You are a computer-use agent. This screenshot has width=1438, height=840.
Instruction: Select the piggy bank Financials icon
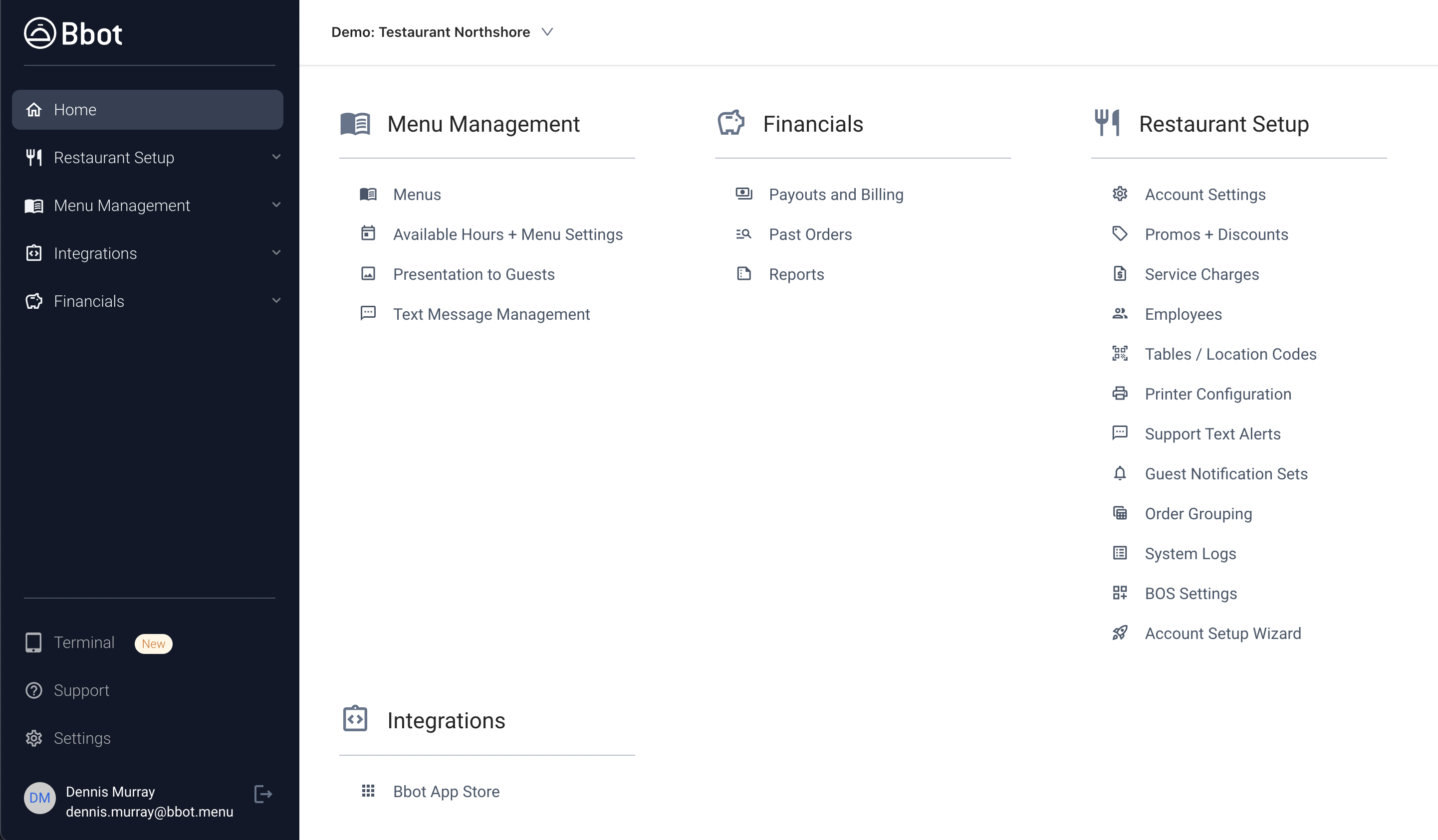pyautogui.click(x=731, y=122)
